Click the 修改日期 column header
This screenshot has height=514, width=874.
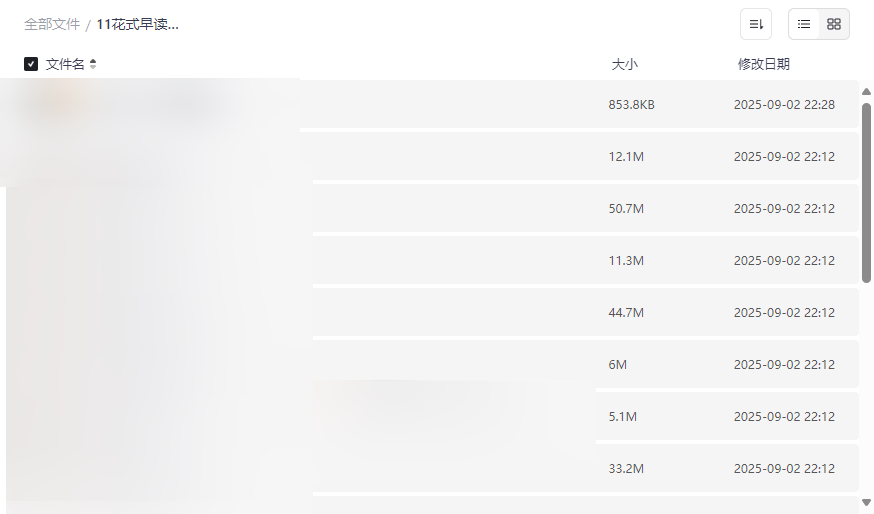(x=763, y=64)
